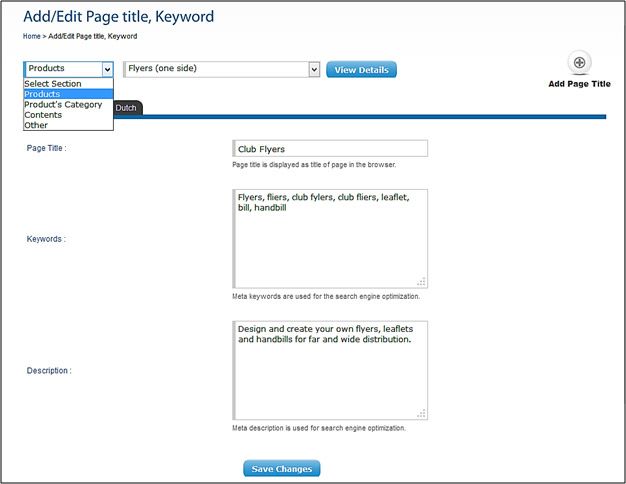Expand the Flyers (one side) dropdown arrow
Viewport: 626px width, 484px height.
314,69
